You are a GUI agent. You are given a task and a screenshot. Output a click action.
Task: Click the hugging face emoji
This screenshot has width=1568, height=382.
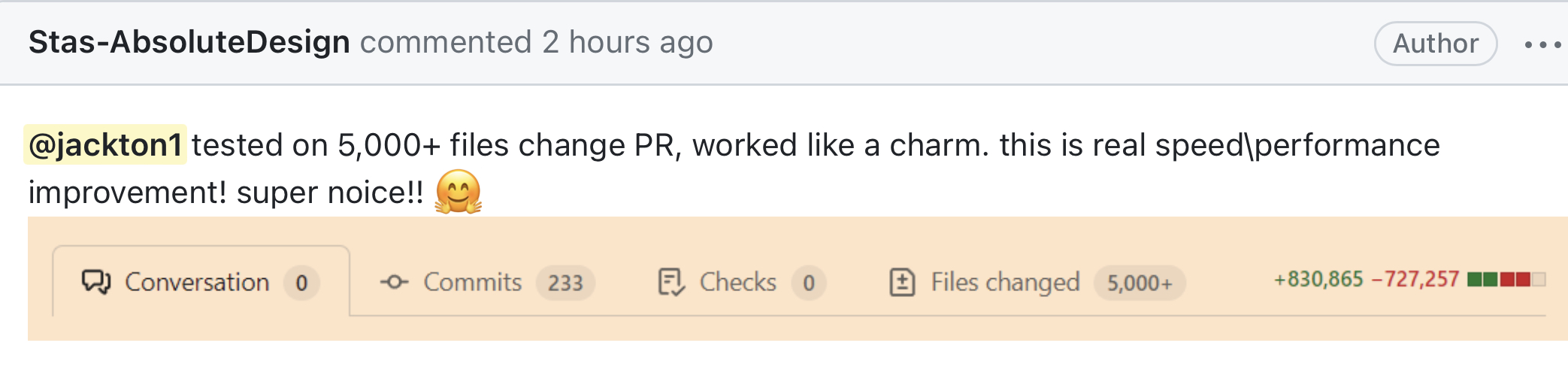pos(459,192)
